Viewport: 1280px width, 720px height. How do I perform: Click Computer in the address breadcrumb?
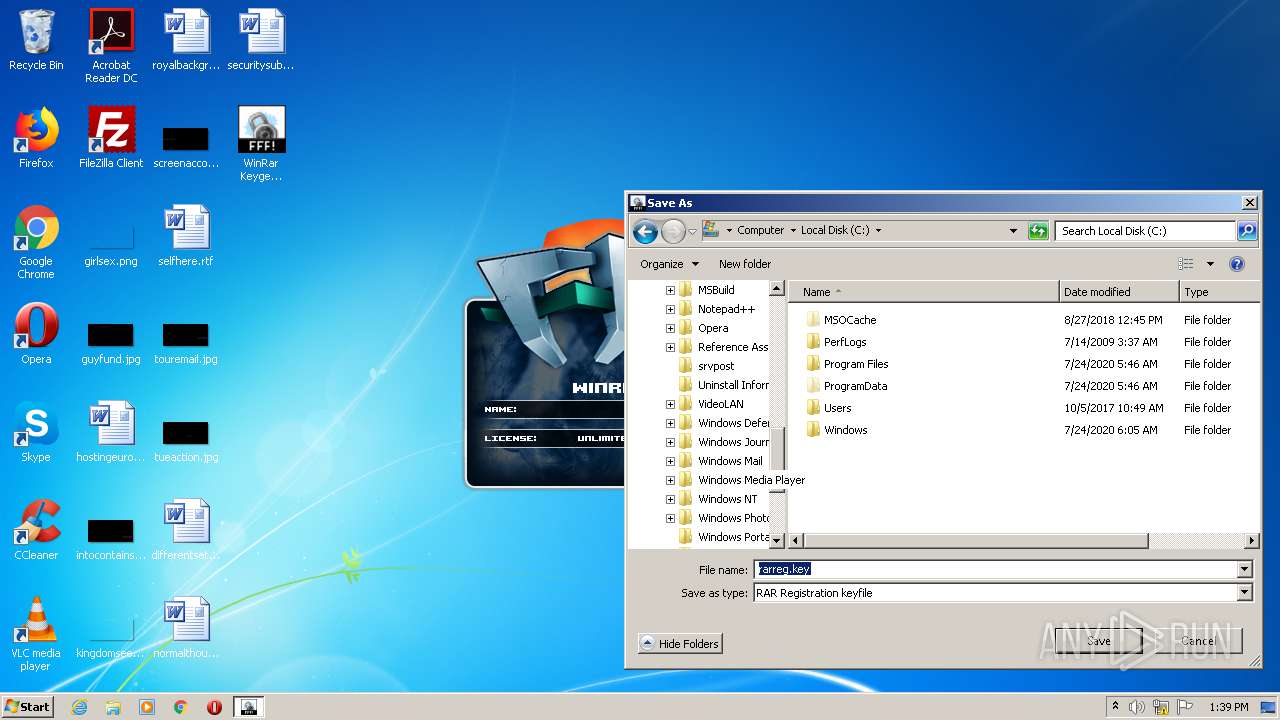click(x=760, y=230)
